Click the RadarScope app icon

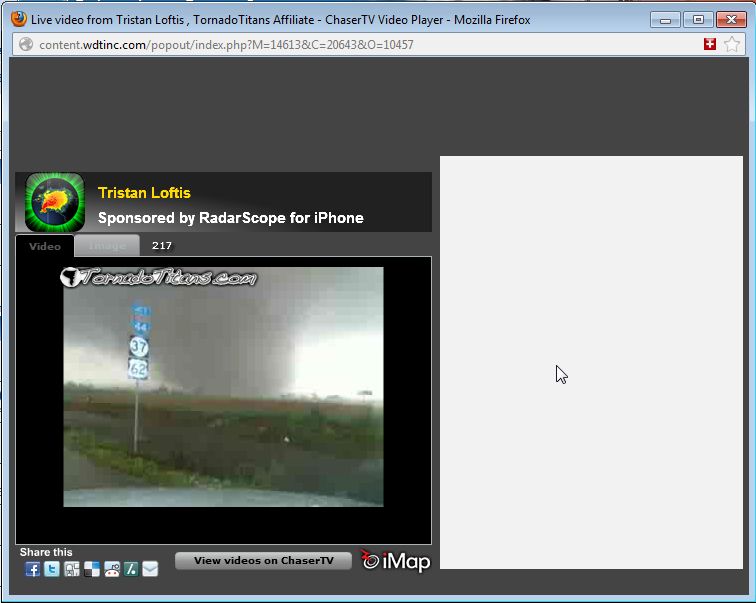click(x=54, y=202)
